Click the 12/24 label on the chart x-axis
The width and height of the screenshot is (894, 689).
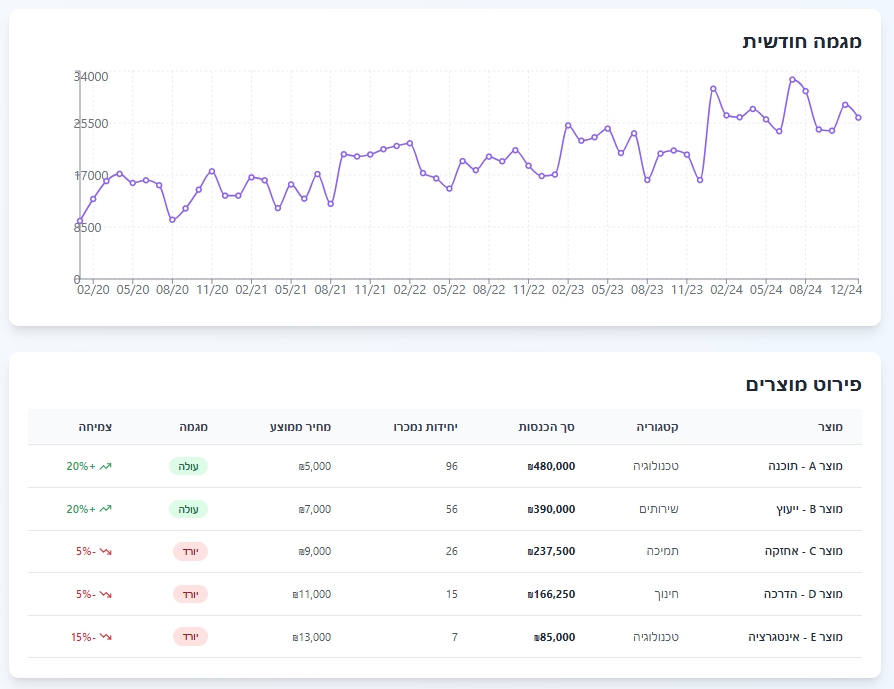pyautogui.click(x=846, y=290)
